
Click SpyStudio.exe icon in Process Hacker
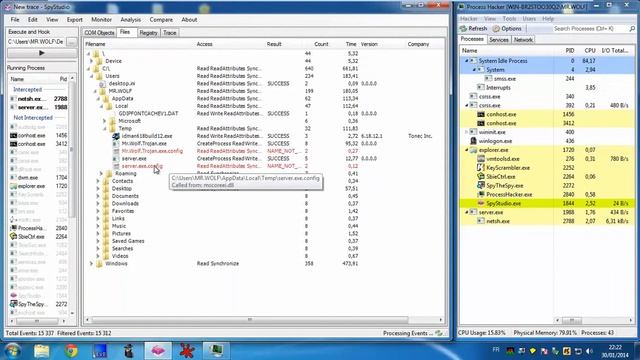481,203
